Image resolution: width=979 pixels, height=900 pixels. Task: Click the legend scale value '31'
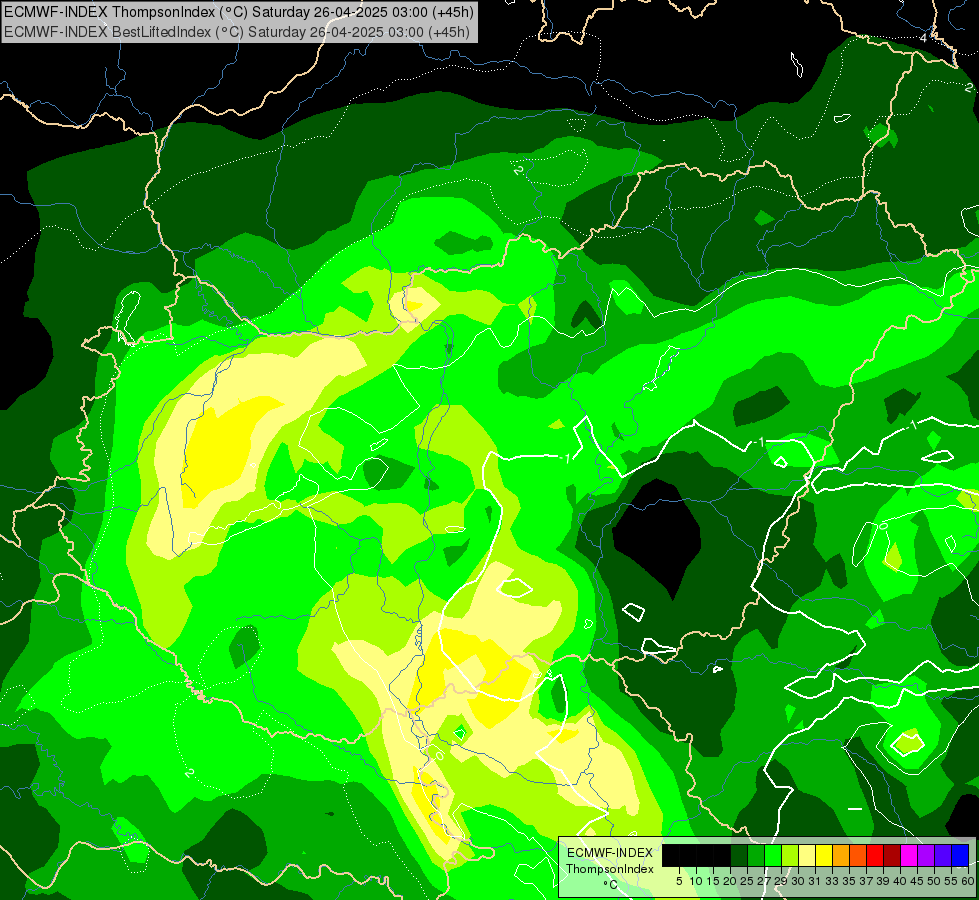pyautogui.click(x=815, y=881)
